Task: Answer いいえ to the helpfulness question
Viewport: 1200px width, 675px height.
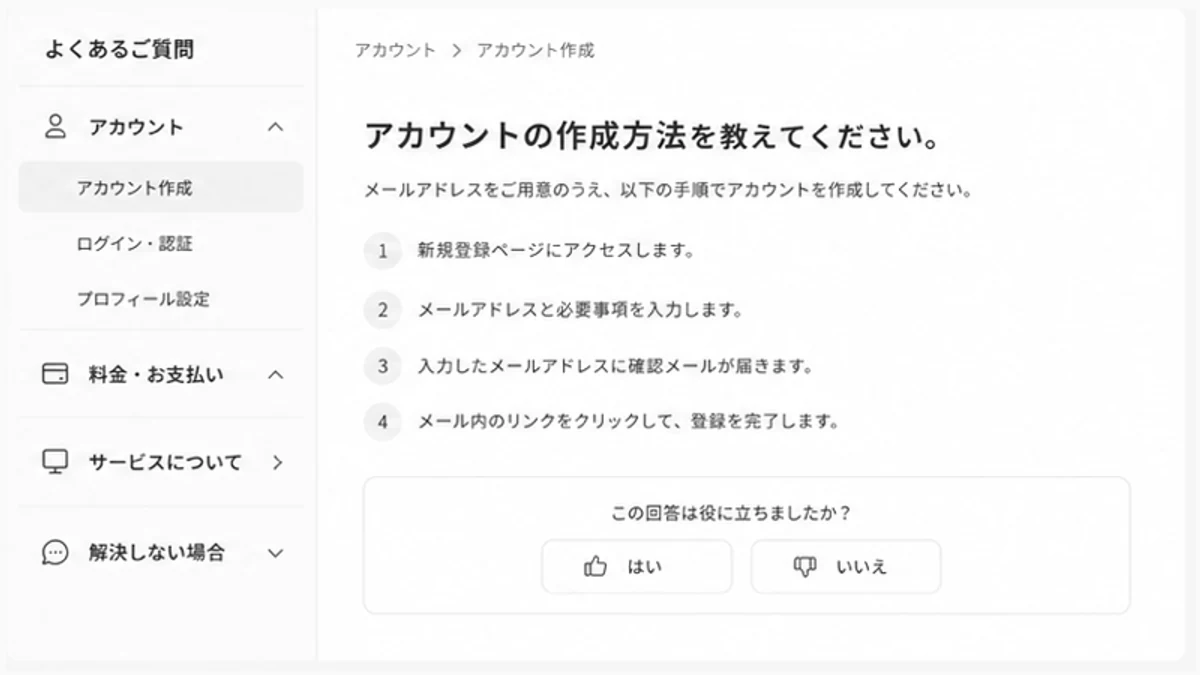Action: pyautogui.click(x=846, y=567)
